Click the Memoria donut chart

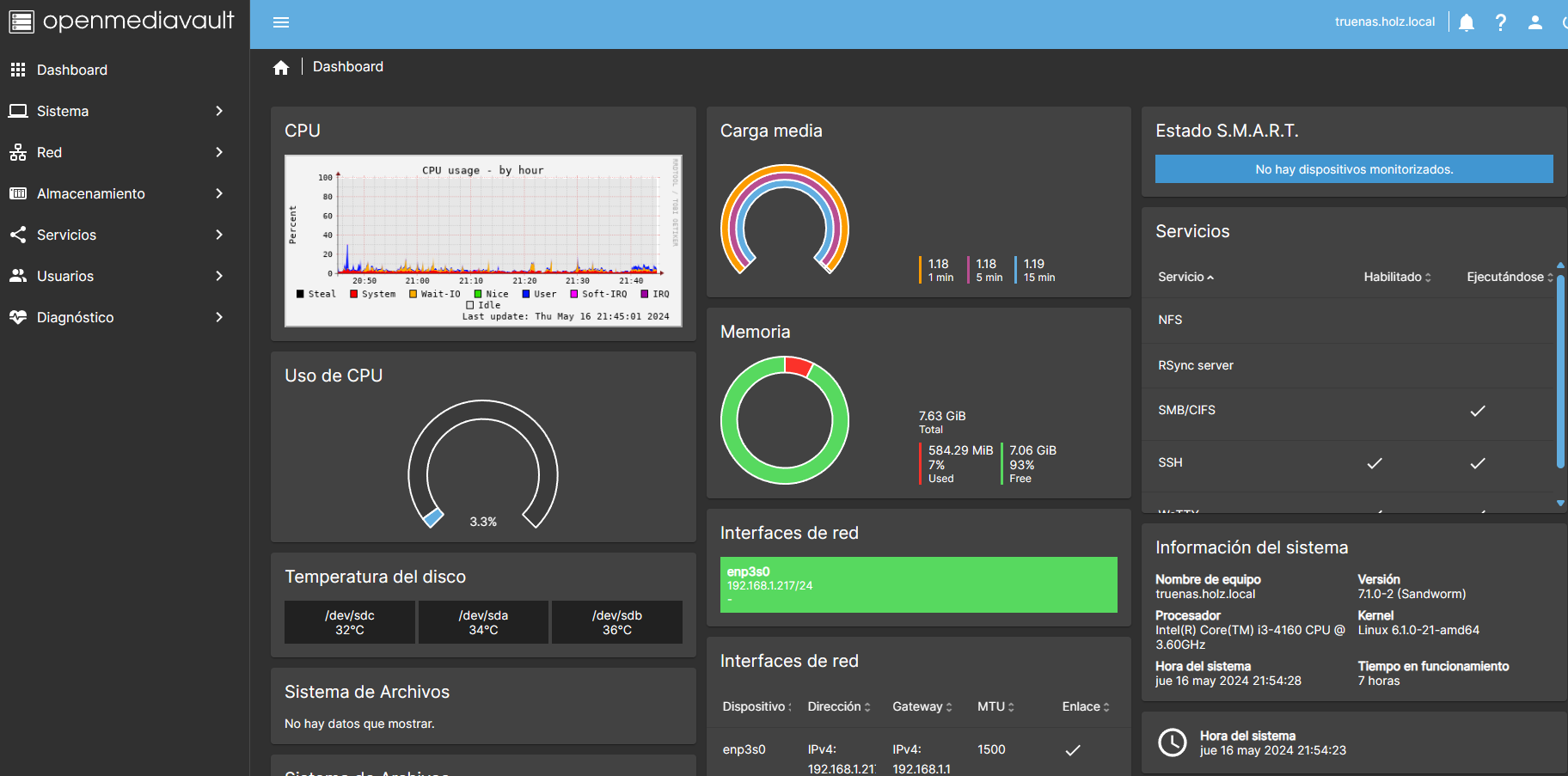[x=785, y=420]
